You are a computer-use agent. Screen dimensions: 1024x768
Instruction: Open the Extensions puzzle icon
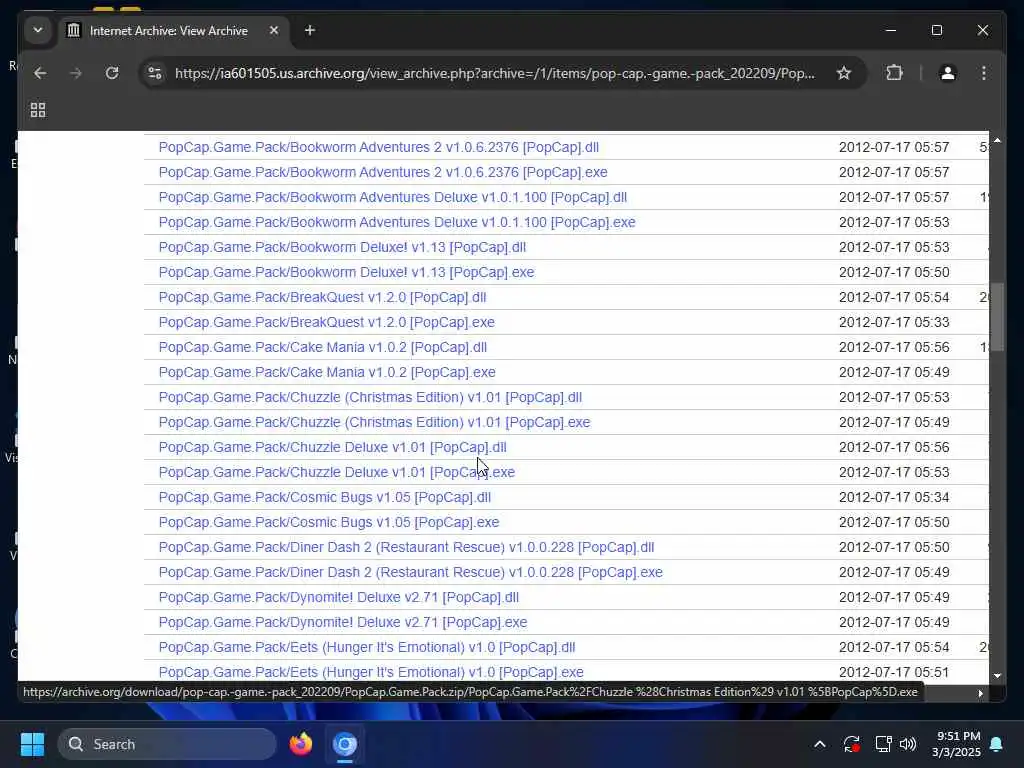[894, 73]
